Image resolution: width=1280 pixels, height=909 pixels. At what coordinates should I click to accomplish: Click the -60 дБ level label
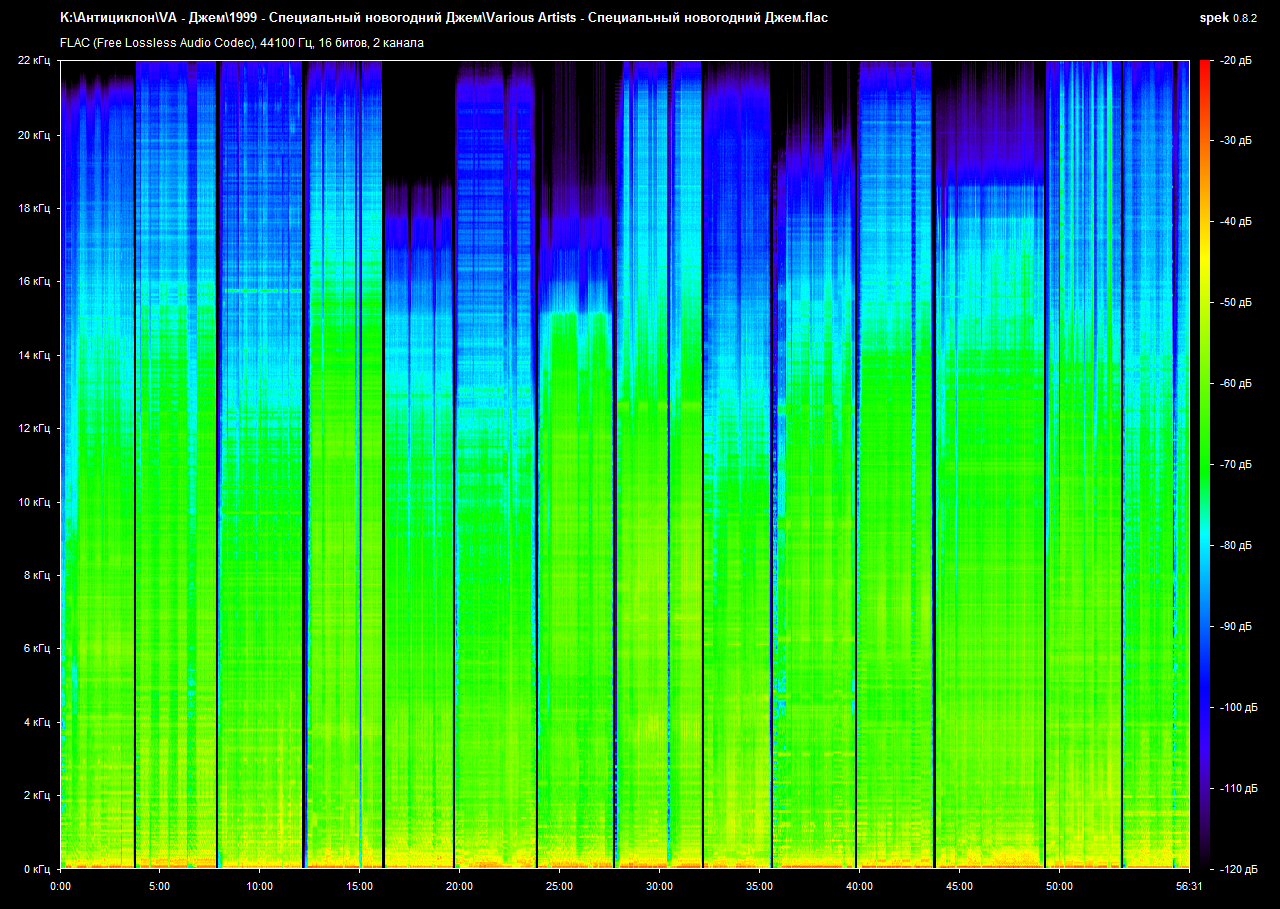click(x=1237, y=384)
